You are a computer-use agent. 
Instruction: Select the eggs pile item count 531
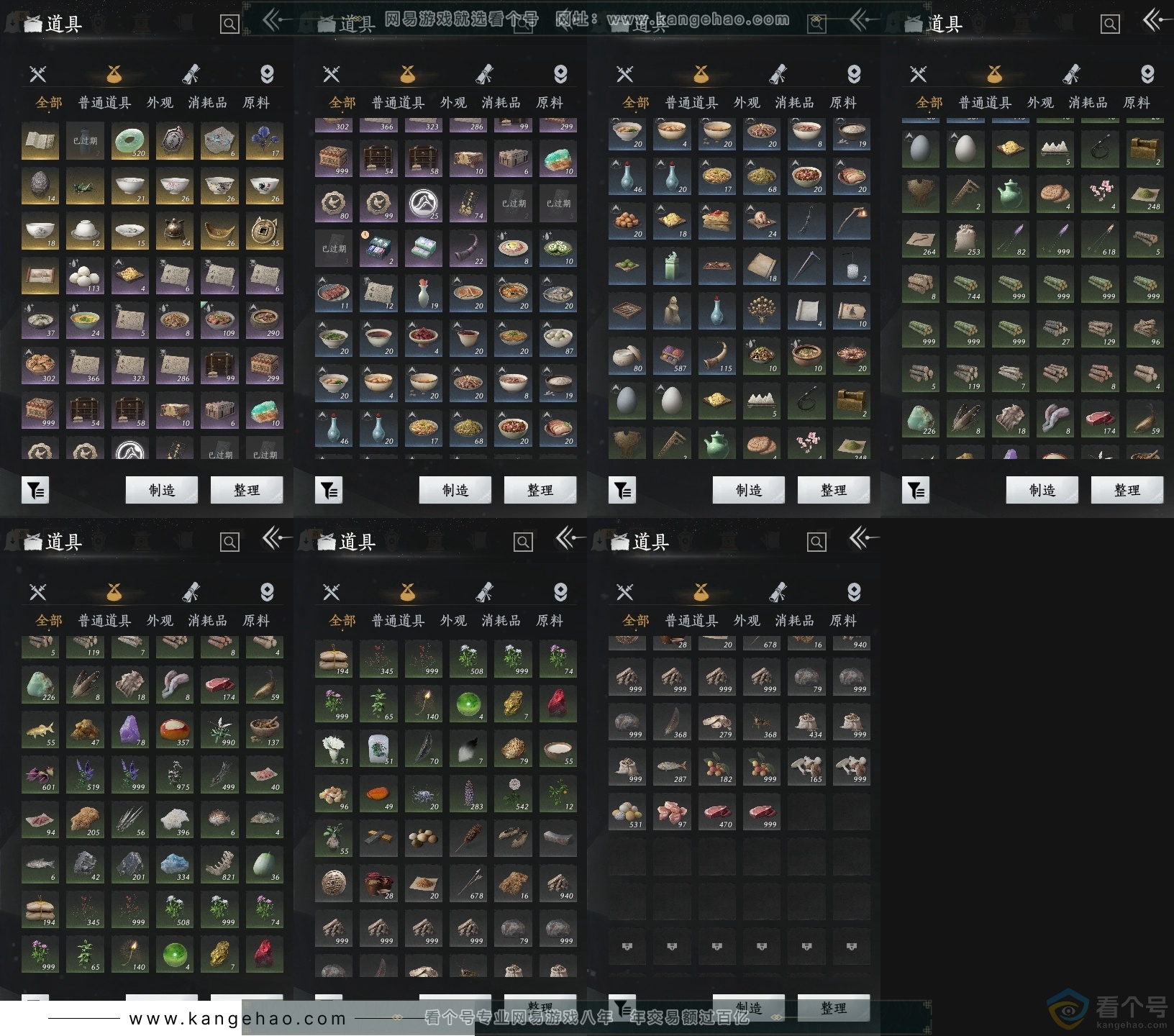[627, 812]
